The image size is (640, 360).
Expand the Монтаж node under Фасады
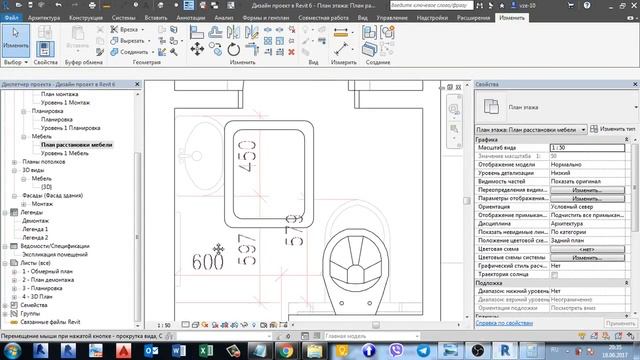pos(24,204)
